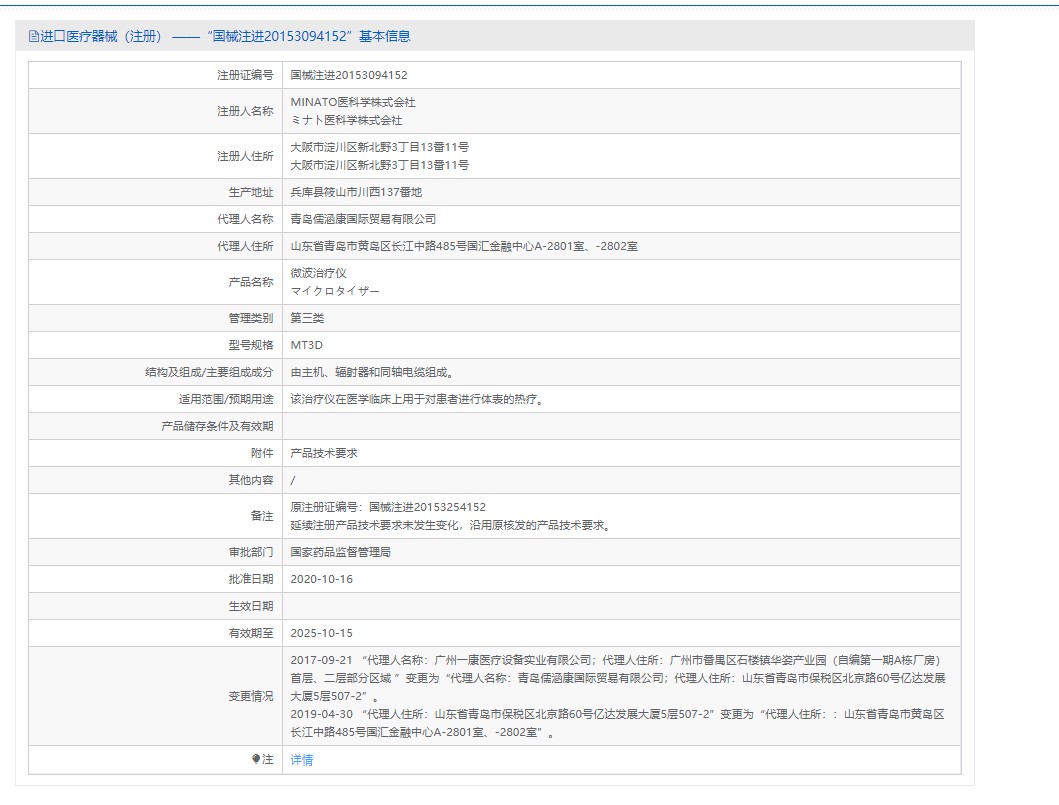This screenshot has width=1059, height=805.
Task: Click the Japanese name ミナト医科学株式会社
Action: [x=346, y=120]
